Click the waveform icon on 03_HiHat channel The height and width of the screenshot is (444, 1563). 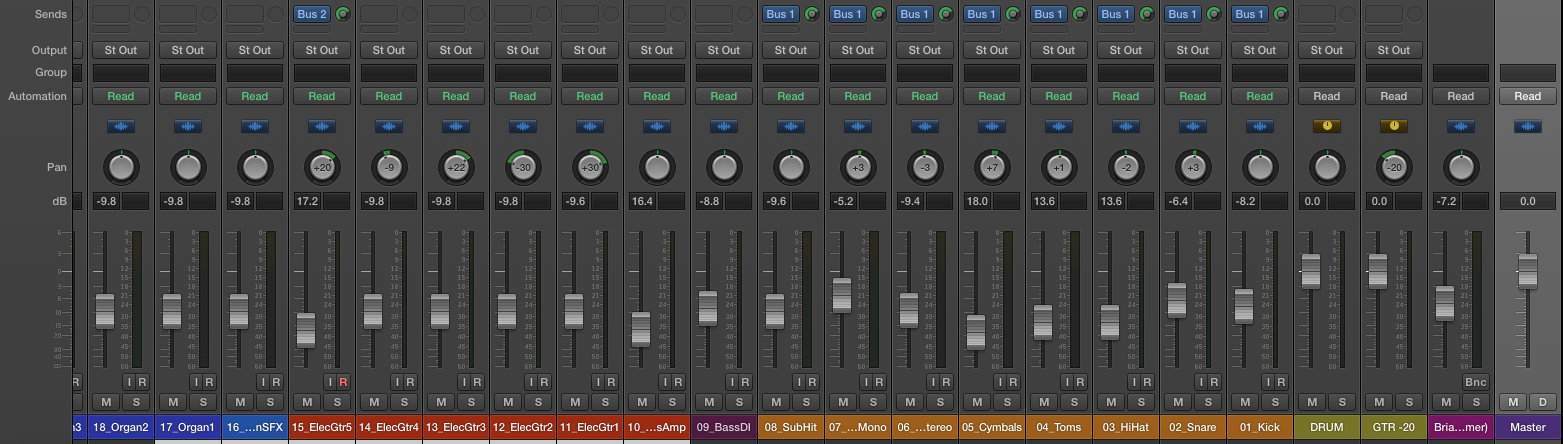tap(1126, 126)
